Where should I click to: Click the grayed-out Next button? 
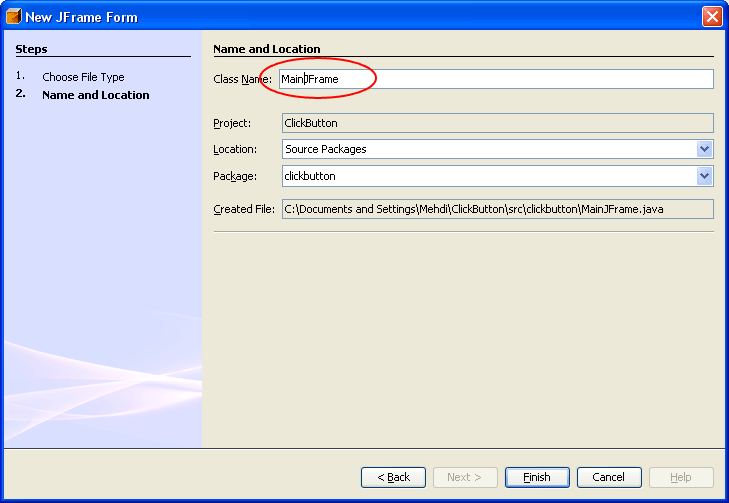point(465,477)
